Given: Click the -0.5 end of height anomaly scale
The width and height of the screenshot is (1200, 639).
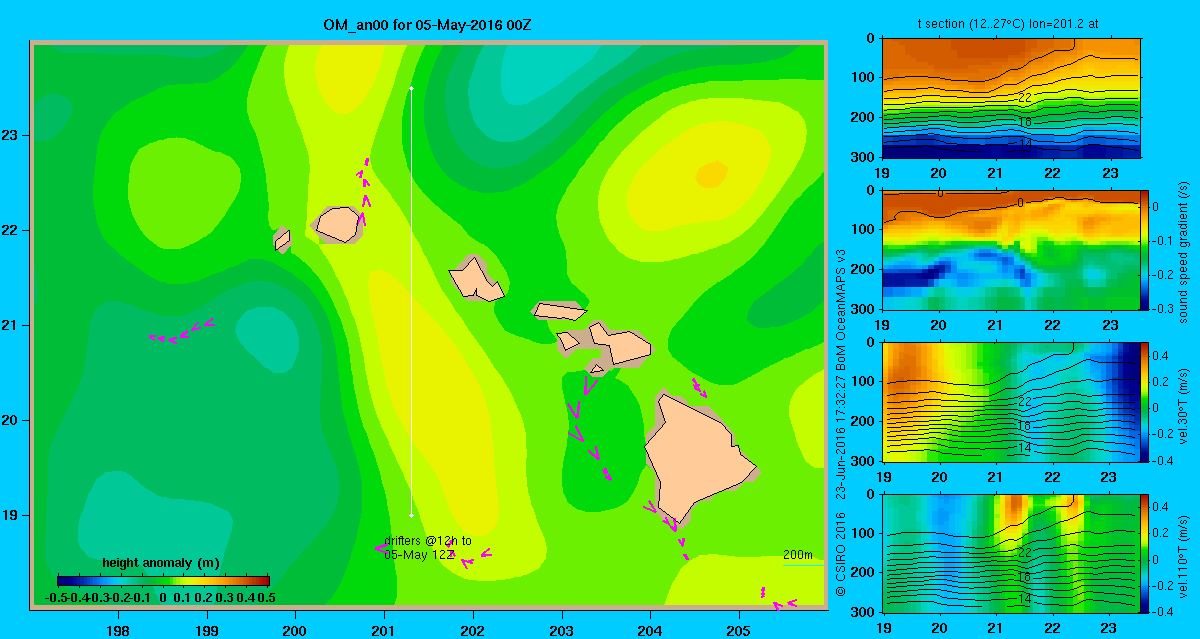Looking at the screenshot, I should coord(56,597).
